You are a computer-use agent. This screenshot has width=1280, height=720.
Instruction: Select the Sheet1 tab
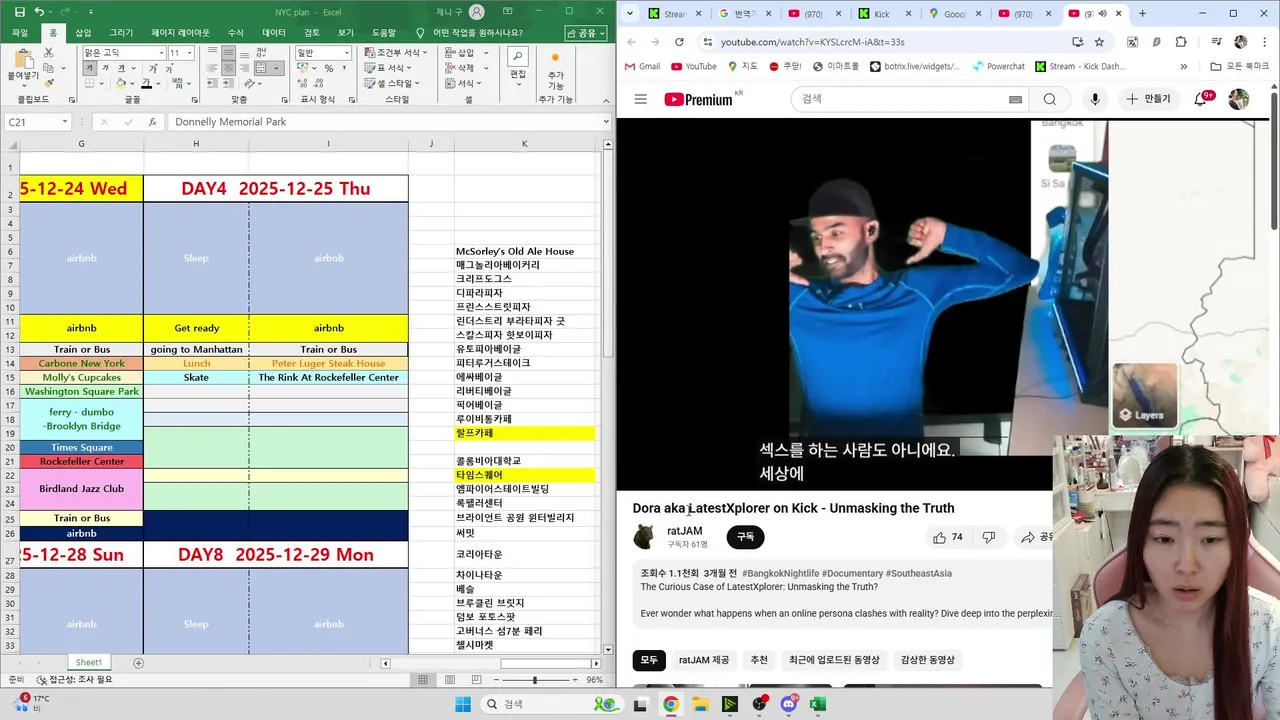pos(89,662)
